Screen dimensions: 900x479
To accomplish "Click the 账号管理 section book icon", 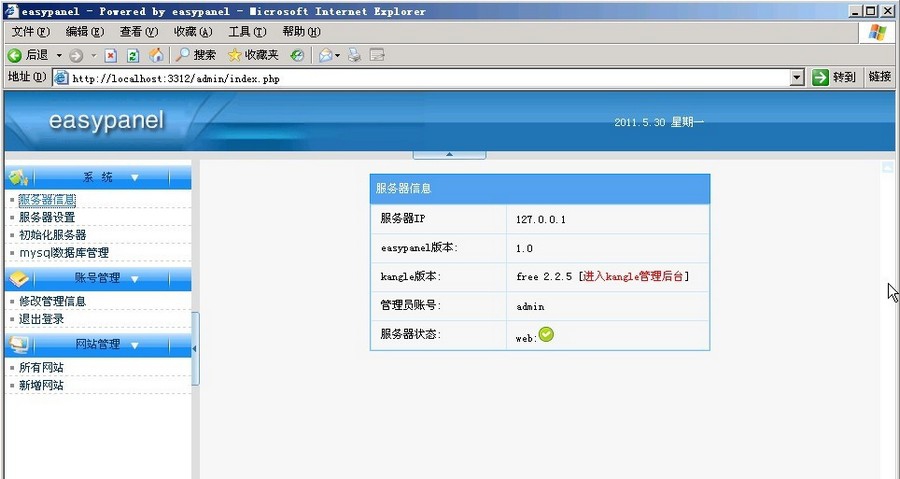I will 18,279.
